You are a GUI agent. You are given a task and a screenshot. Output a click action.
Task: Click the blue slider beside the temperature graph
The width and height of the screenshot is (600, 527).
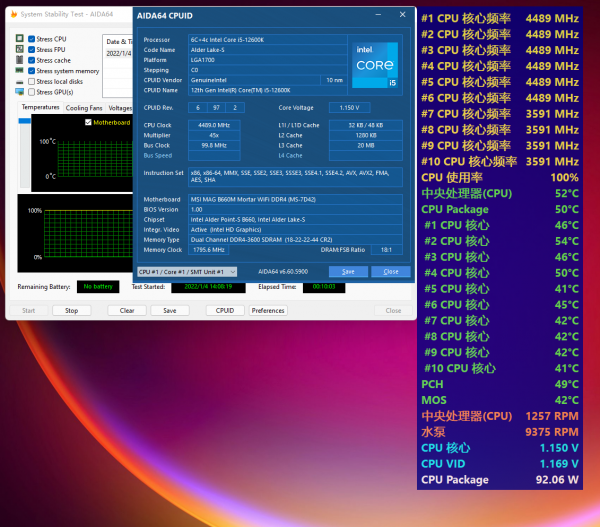coord(24,121)
